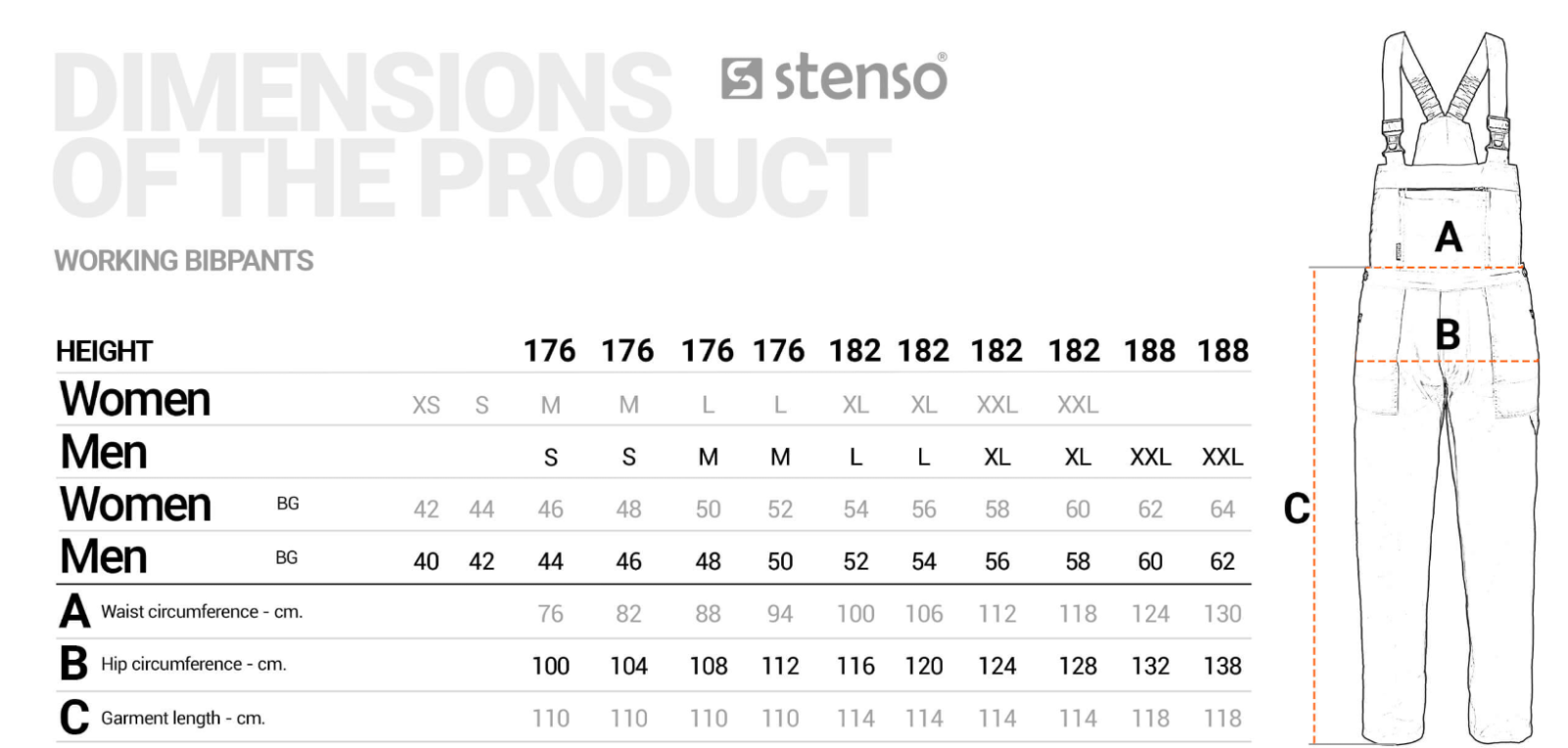Click the HEIGHT row header
The height and width of the screenshot is (748, 1568).
click(104, 351)
